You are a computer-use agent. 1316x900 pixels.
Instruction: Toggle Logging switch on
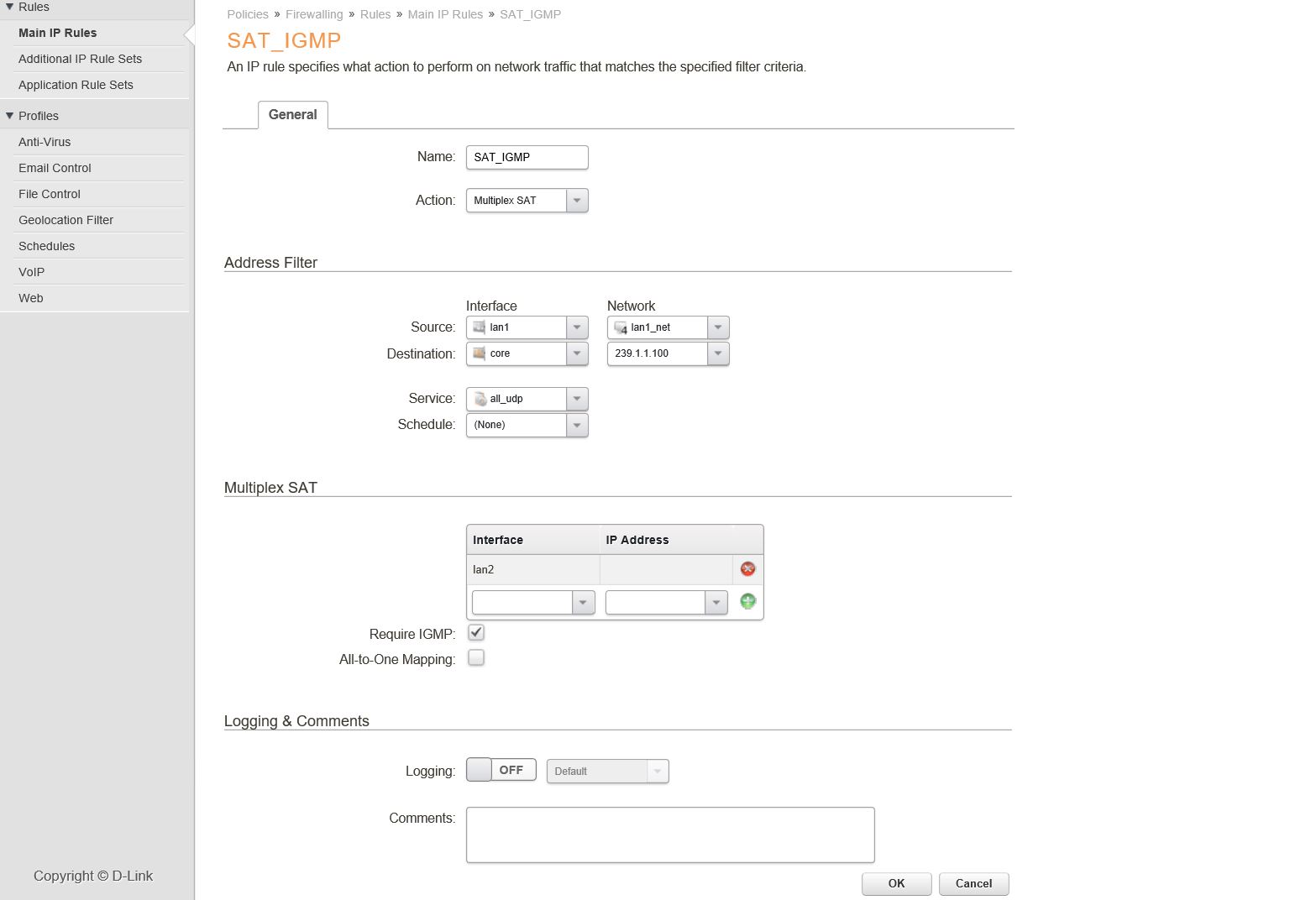point(501,770)
